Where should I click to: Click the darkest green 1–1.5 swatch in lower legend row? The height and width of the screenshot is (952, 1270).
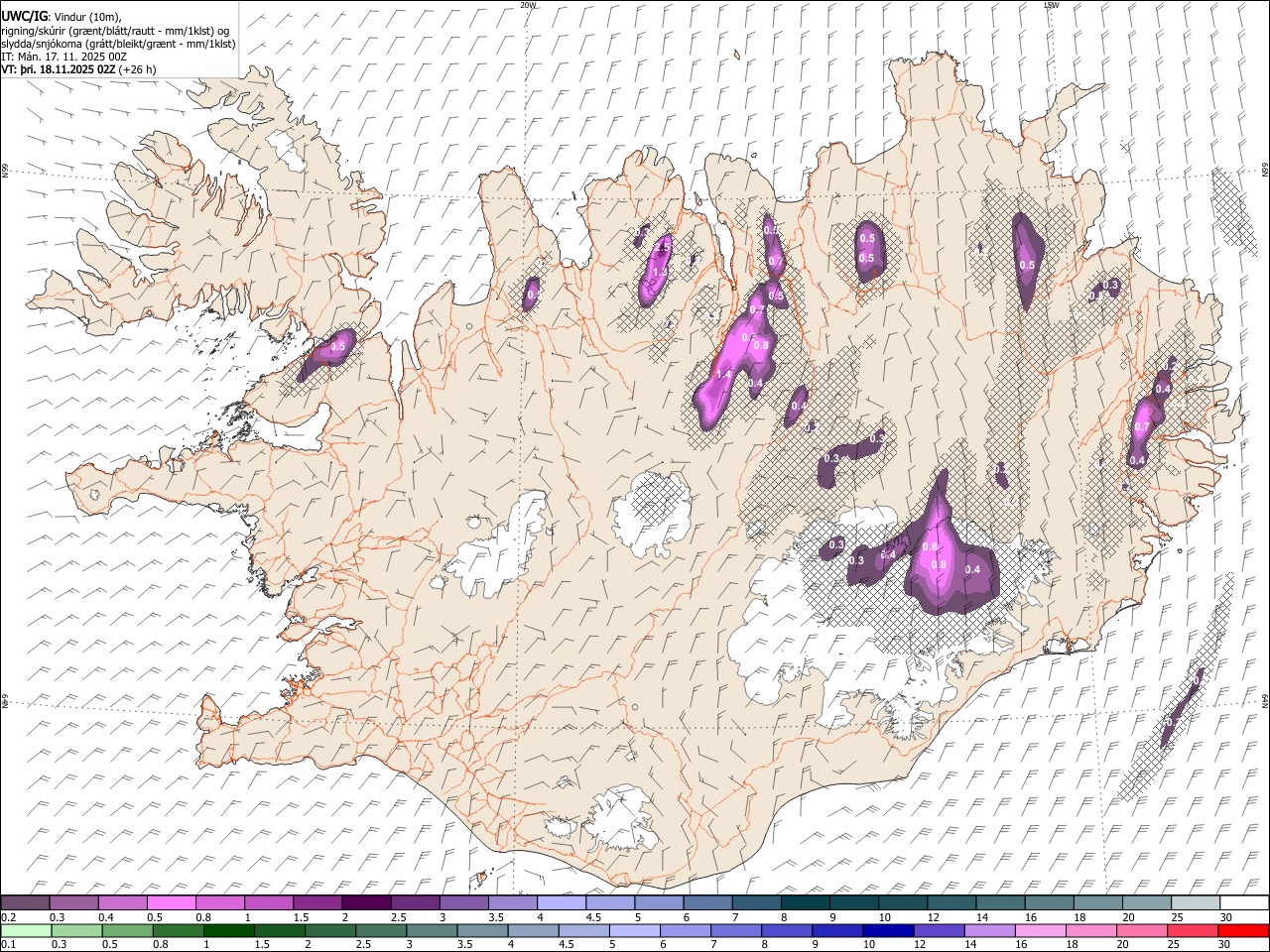click(x=228, y=930)
